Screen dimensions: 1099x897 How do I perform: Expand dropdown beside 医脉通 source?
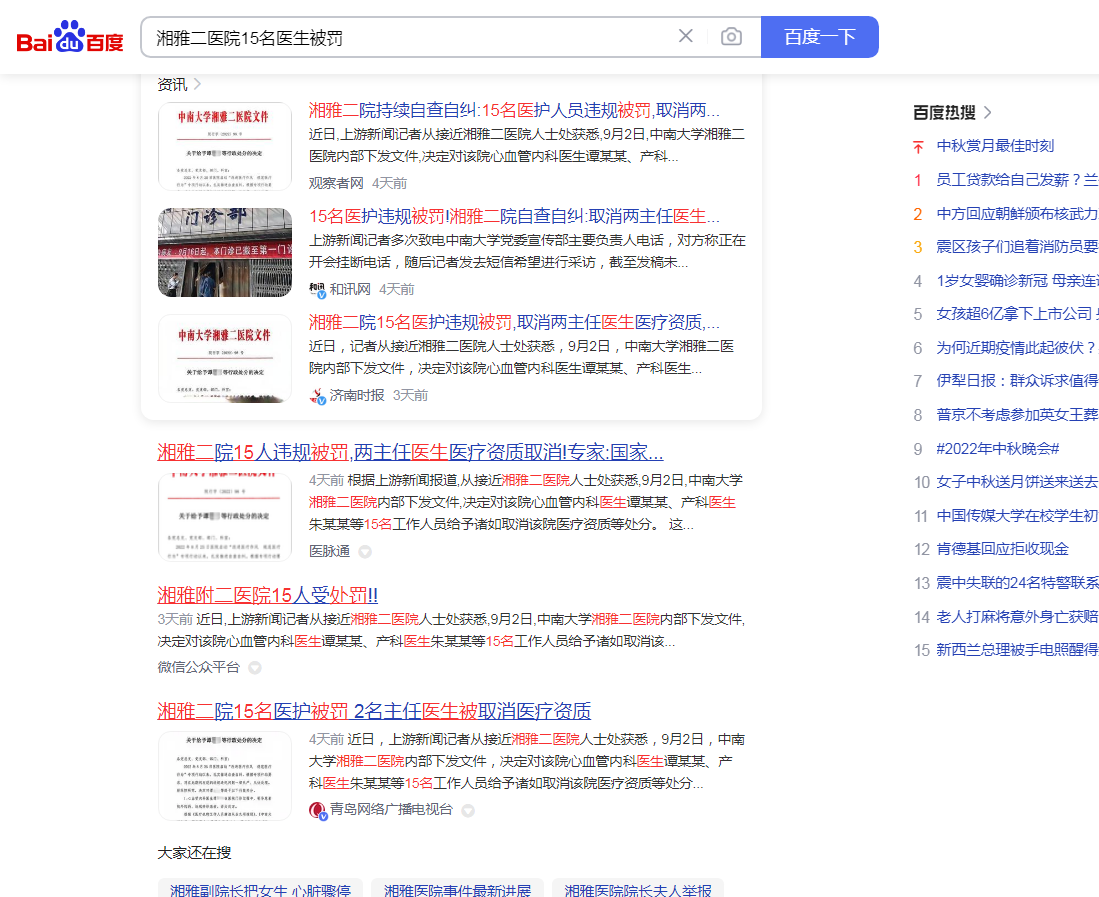(365, 552)
